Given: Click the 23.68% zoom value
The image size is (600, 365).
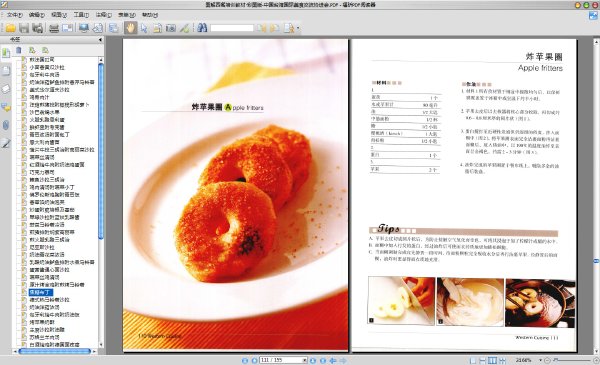Looking at the screenshot, I should tap(523, 360).
